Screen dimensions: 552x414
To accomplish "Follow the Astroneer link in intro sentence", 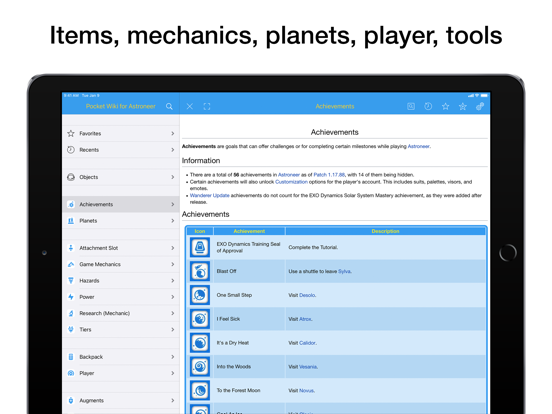I will tap(418, 146).
